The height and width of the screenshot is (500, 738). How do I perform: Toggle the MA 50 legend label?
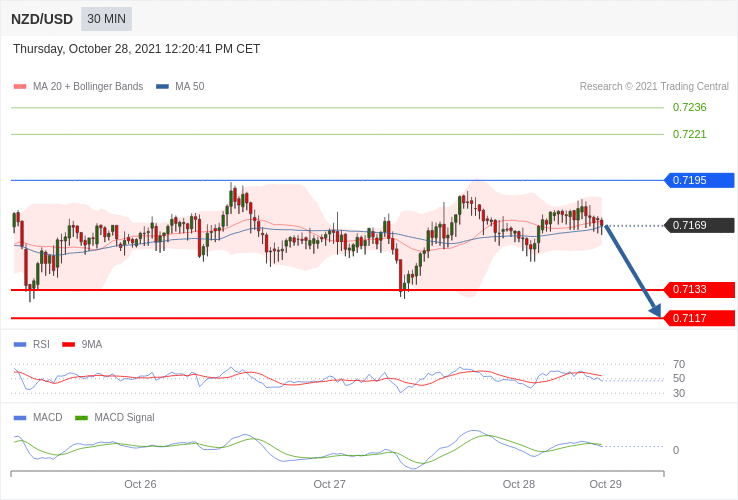[190, 87]
